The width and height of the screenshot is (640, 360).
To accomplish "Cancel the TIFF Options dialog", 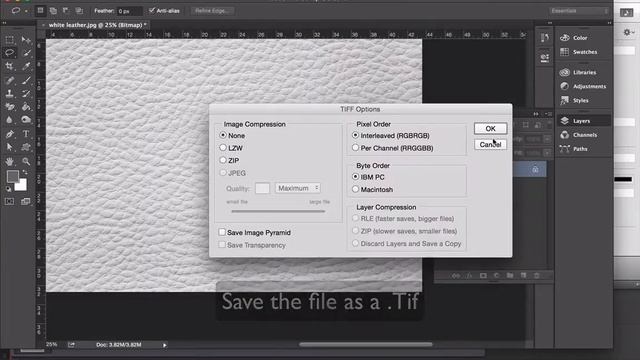I will coord(491,144).
